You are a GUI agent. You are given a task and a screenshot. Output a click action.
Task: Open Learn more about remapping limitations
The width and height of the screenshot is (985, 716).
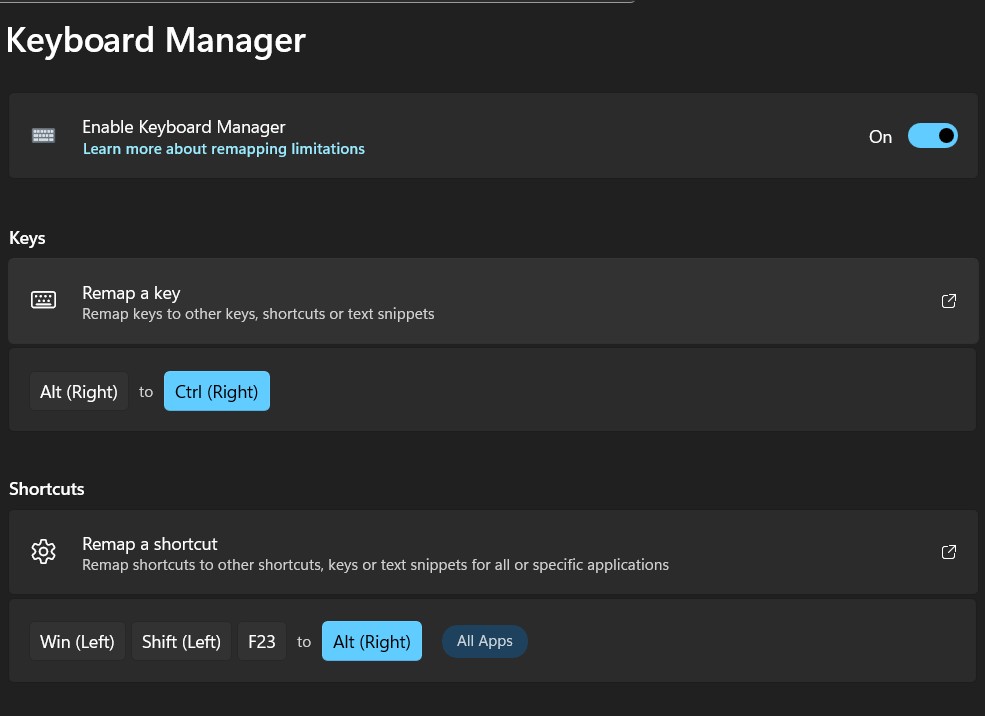[x=223, y=148]
